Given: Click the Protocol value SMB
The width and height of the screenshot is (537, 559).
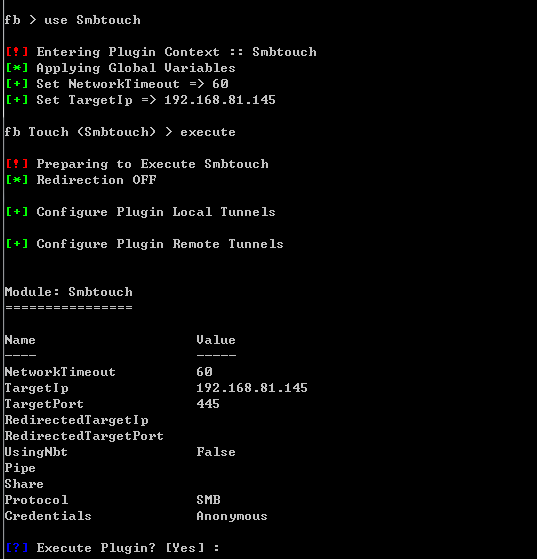Looking at the screenshot, I should coord(208,500).
